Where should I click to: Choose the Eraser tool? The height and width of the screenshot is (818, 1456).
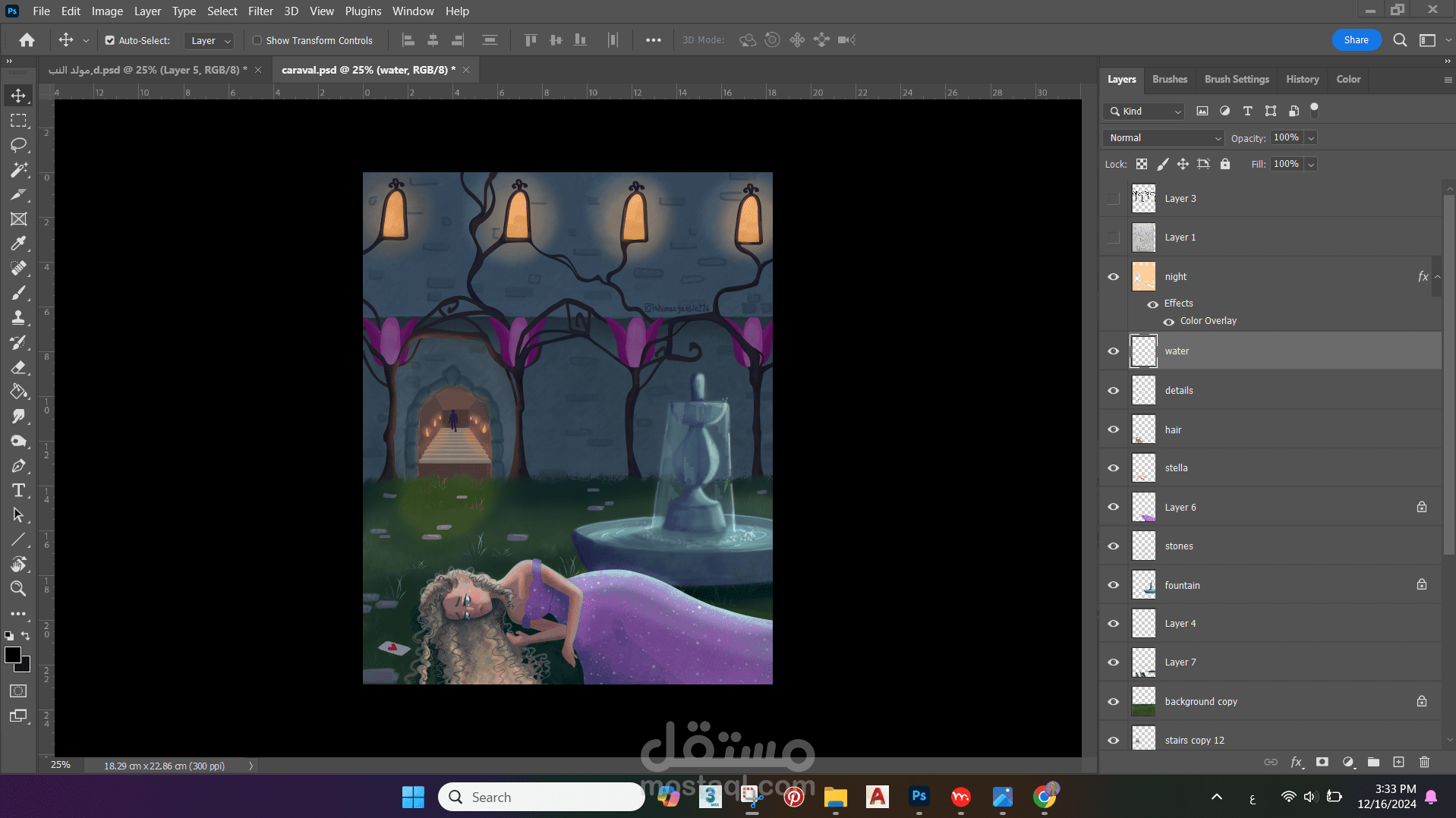point(18,367)
